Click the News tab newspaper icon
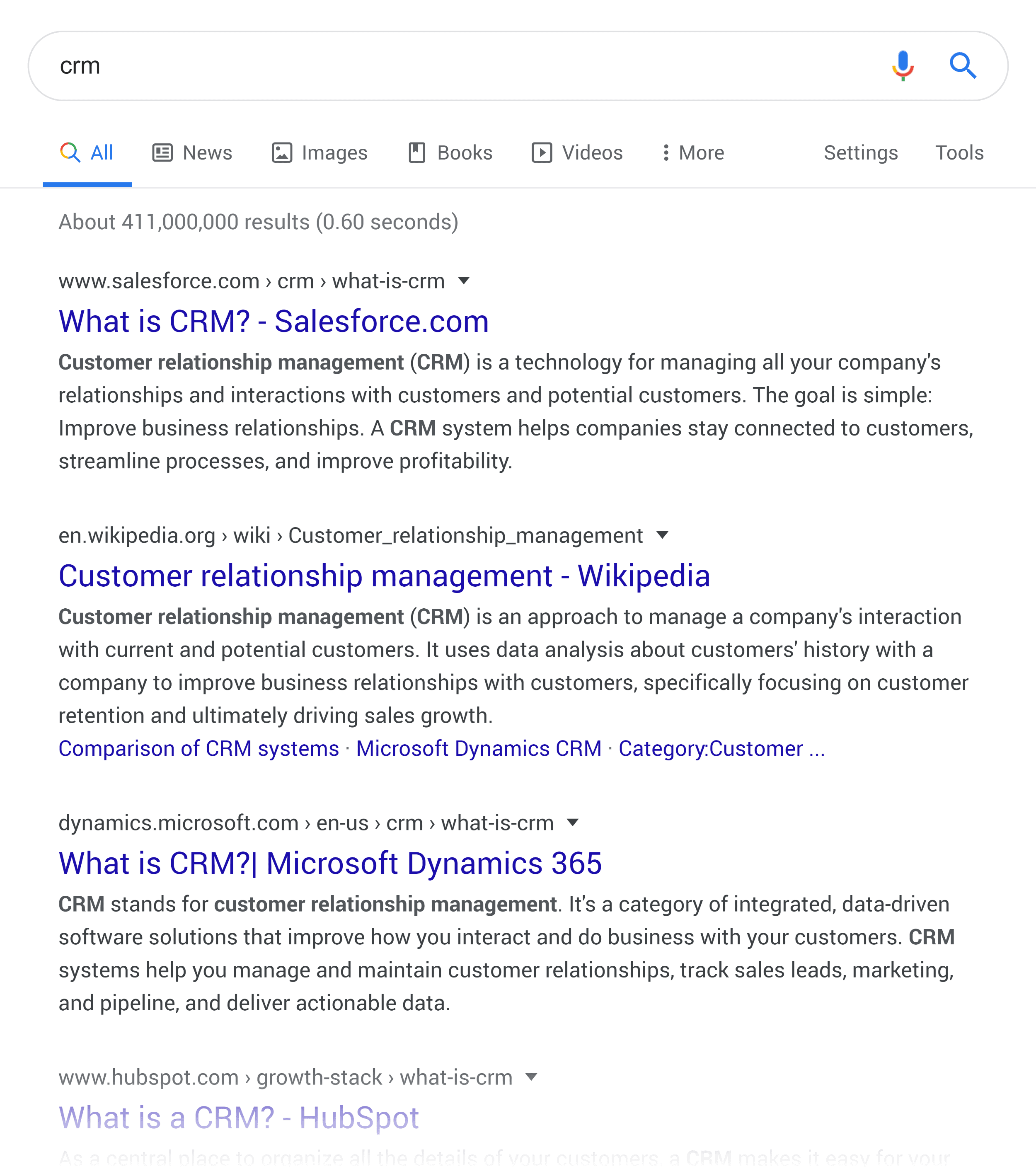Viewport: 1036px width, 1171px height. point(162,153)
